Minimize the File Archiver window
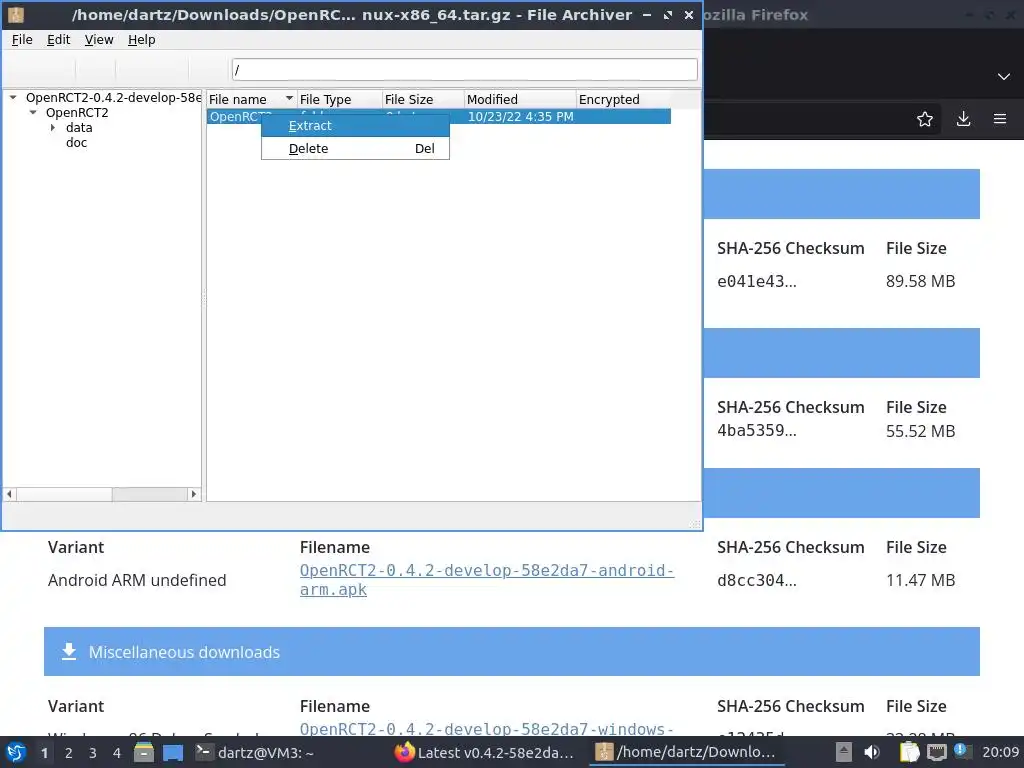 click(647, 14)
